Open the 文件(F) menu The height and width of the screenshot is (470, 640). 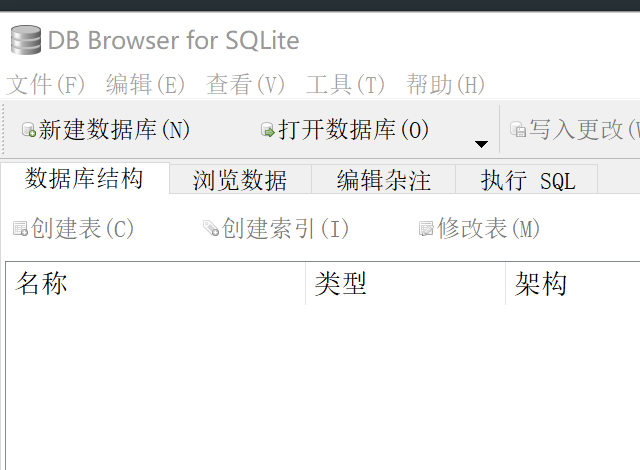pos(46,85)
